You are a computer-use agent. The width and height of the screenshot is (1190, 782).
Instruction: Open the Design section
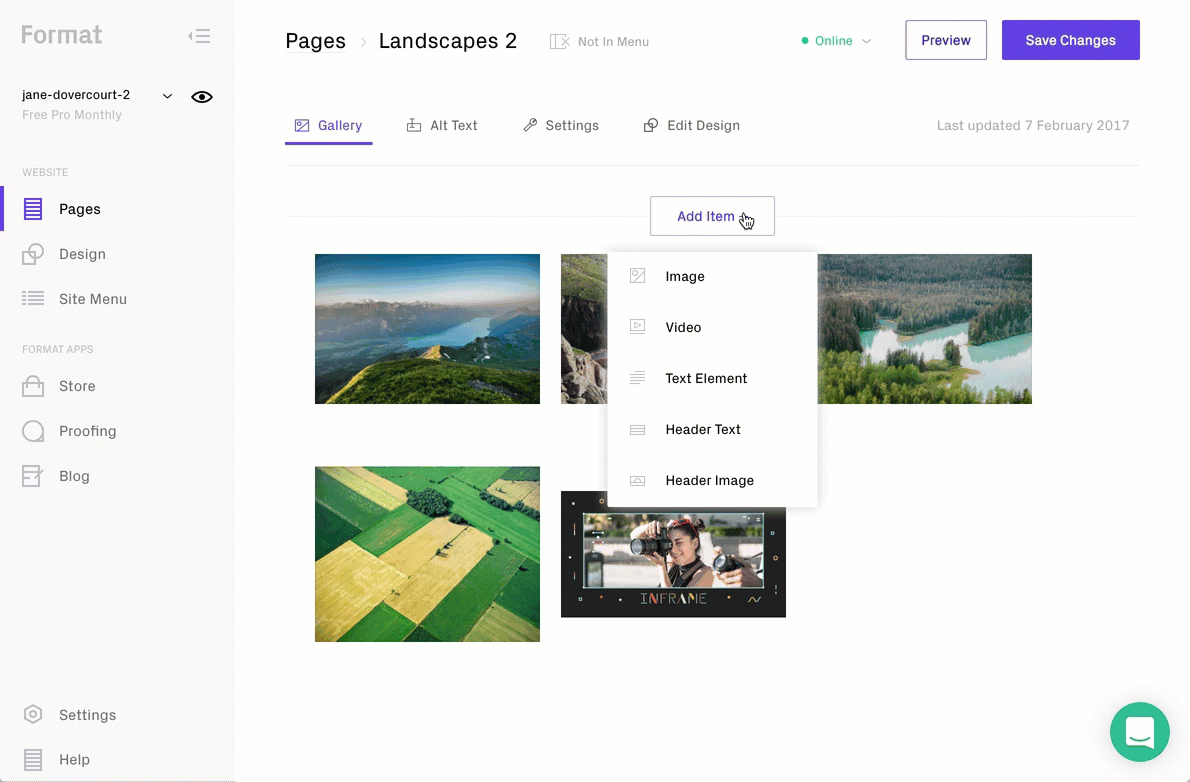point(82,254)
